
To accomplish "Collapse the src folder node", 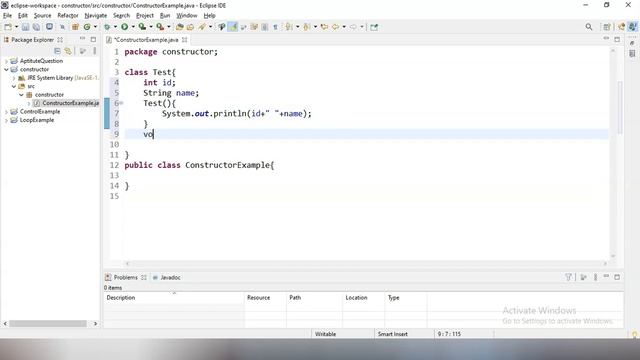I will pyautogui.click(x=14, y=86).
